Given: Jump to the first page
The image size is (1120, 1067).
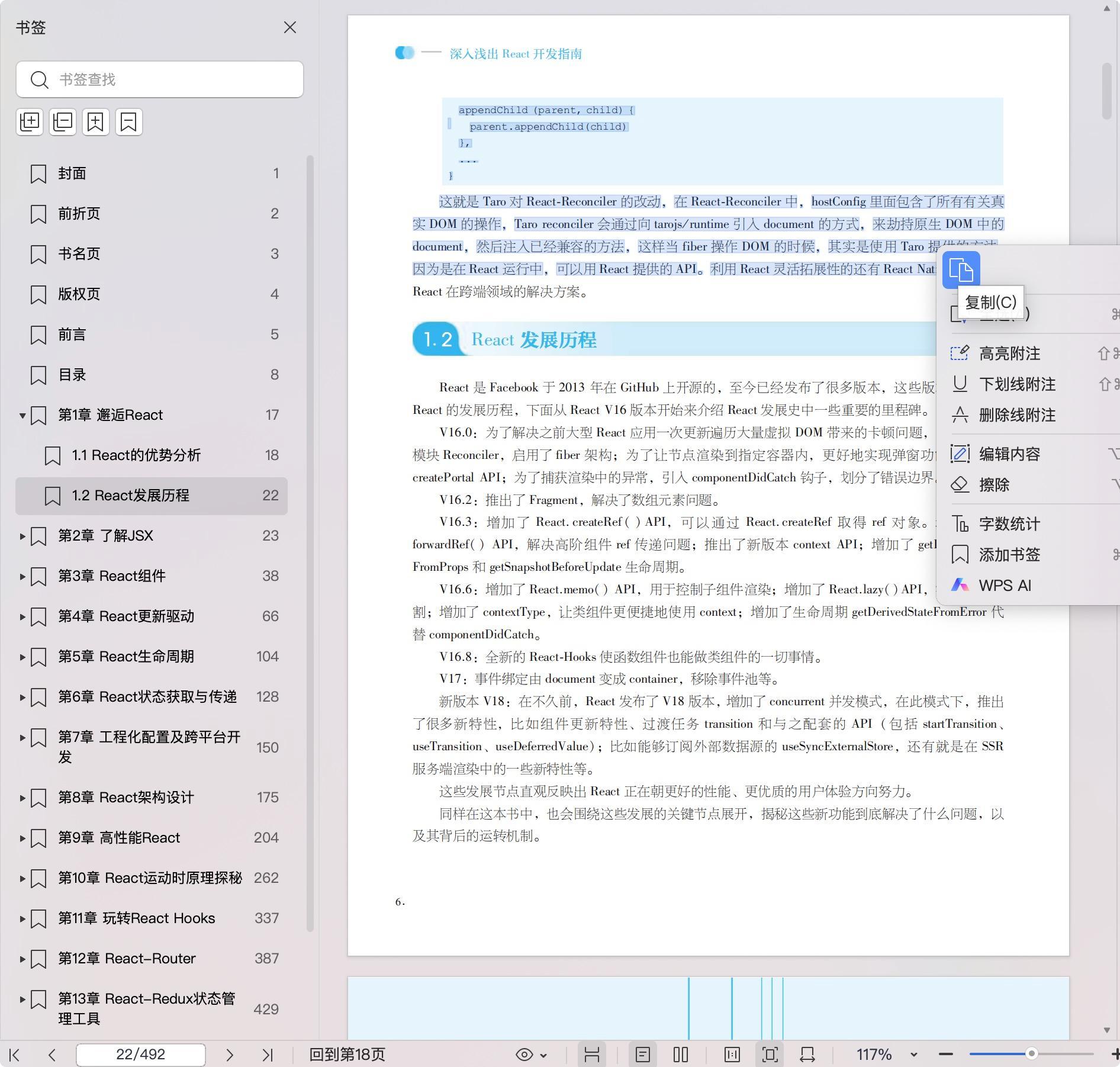Looking at the screenshot, I should click(15, 1055).
